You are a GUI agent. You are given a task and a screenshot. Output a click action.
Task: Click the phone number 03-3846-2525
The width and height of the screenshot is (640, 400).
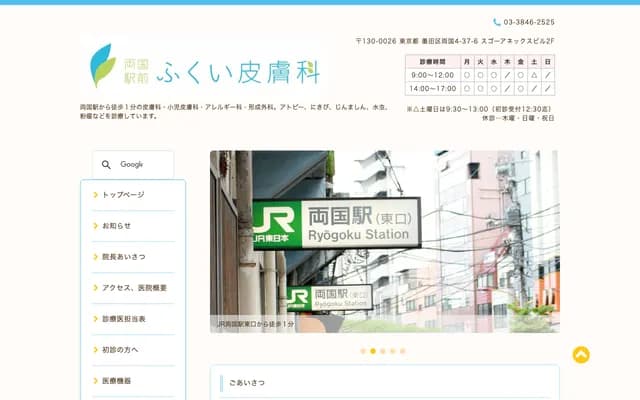point(529,22)
